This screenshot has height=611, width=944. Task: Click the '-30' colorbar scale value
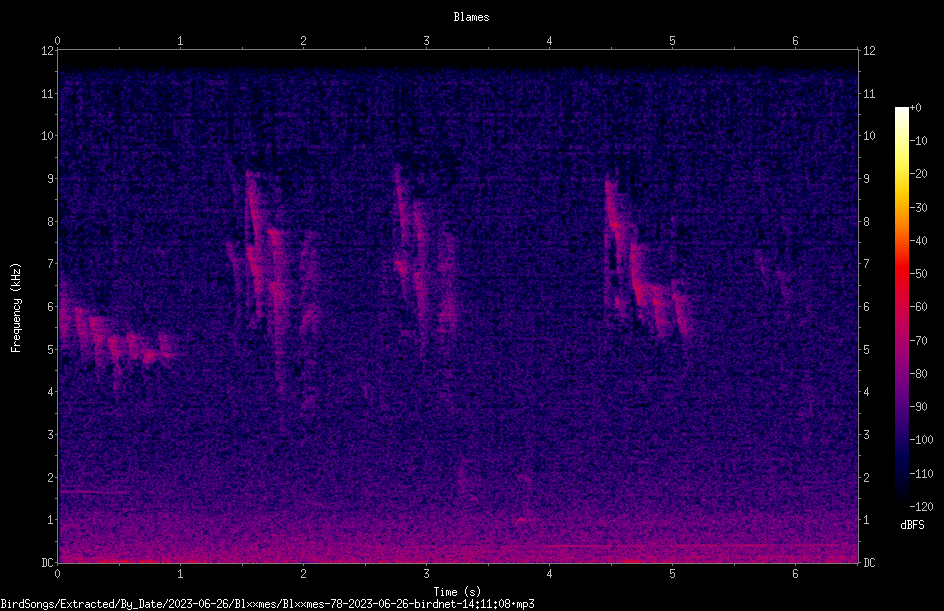tap(918, 208)
